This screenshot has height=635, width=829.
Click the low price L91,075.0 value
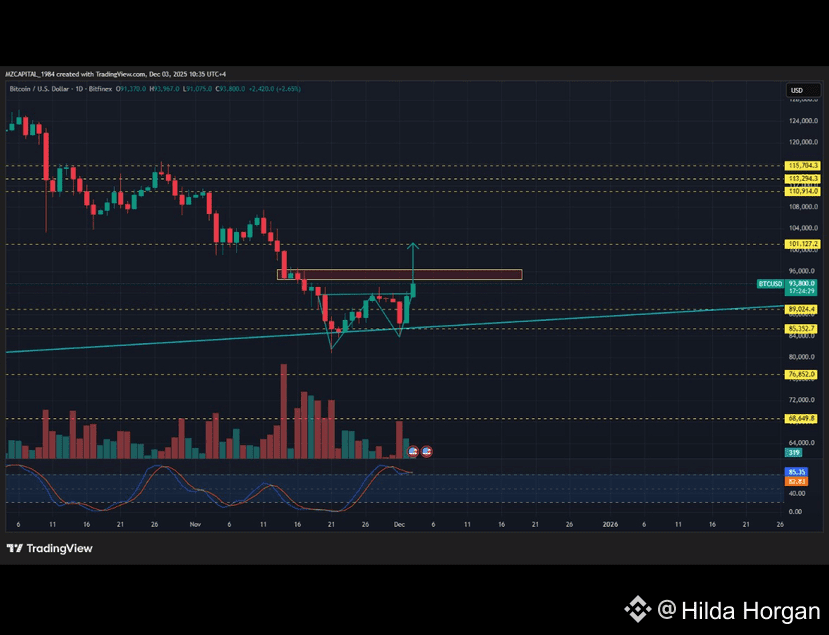198,89
